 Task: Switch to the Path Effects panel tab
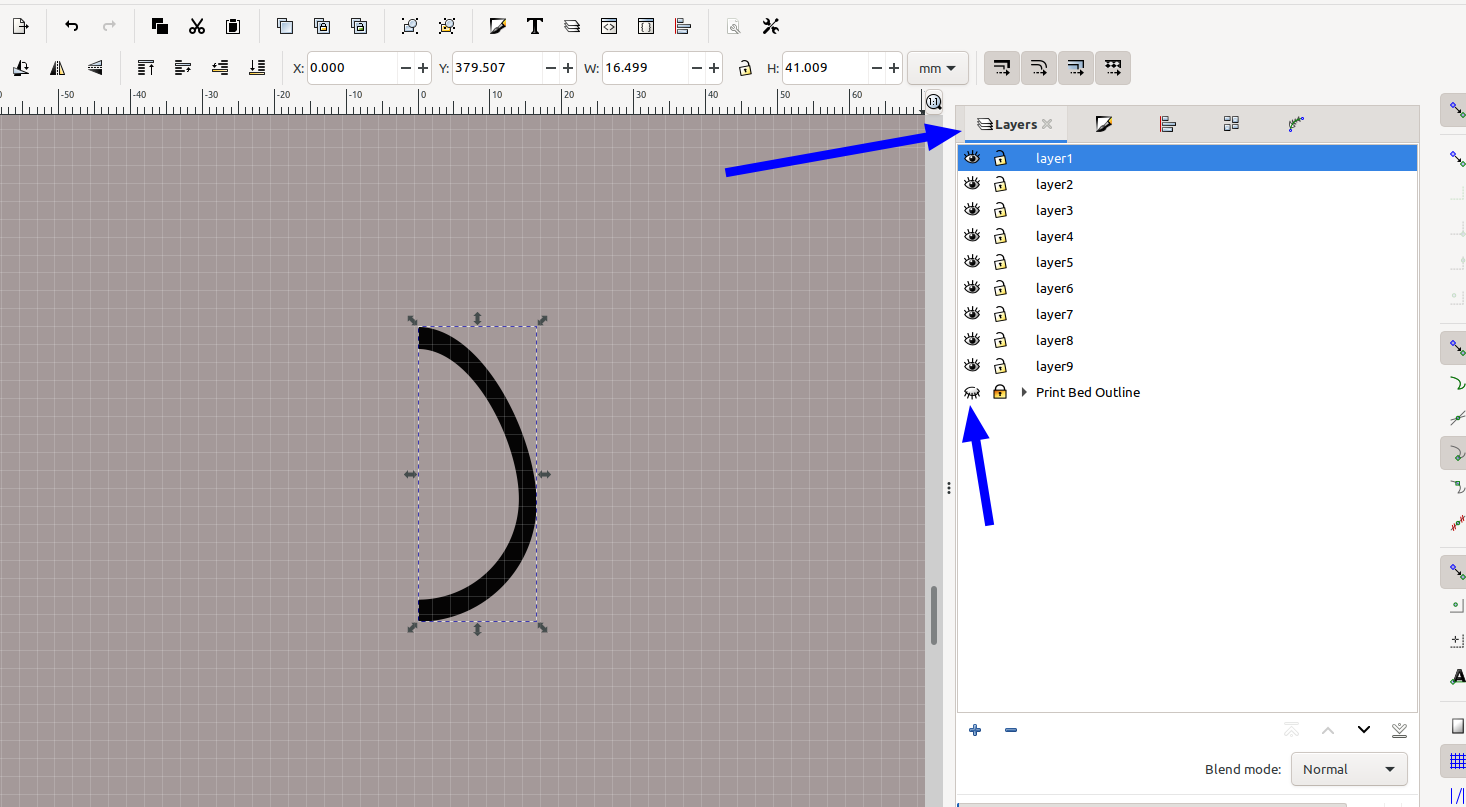pyautogui.click(x=1296, y=124)
